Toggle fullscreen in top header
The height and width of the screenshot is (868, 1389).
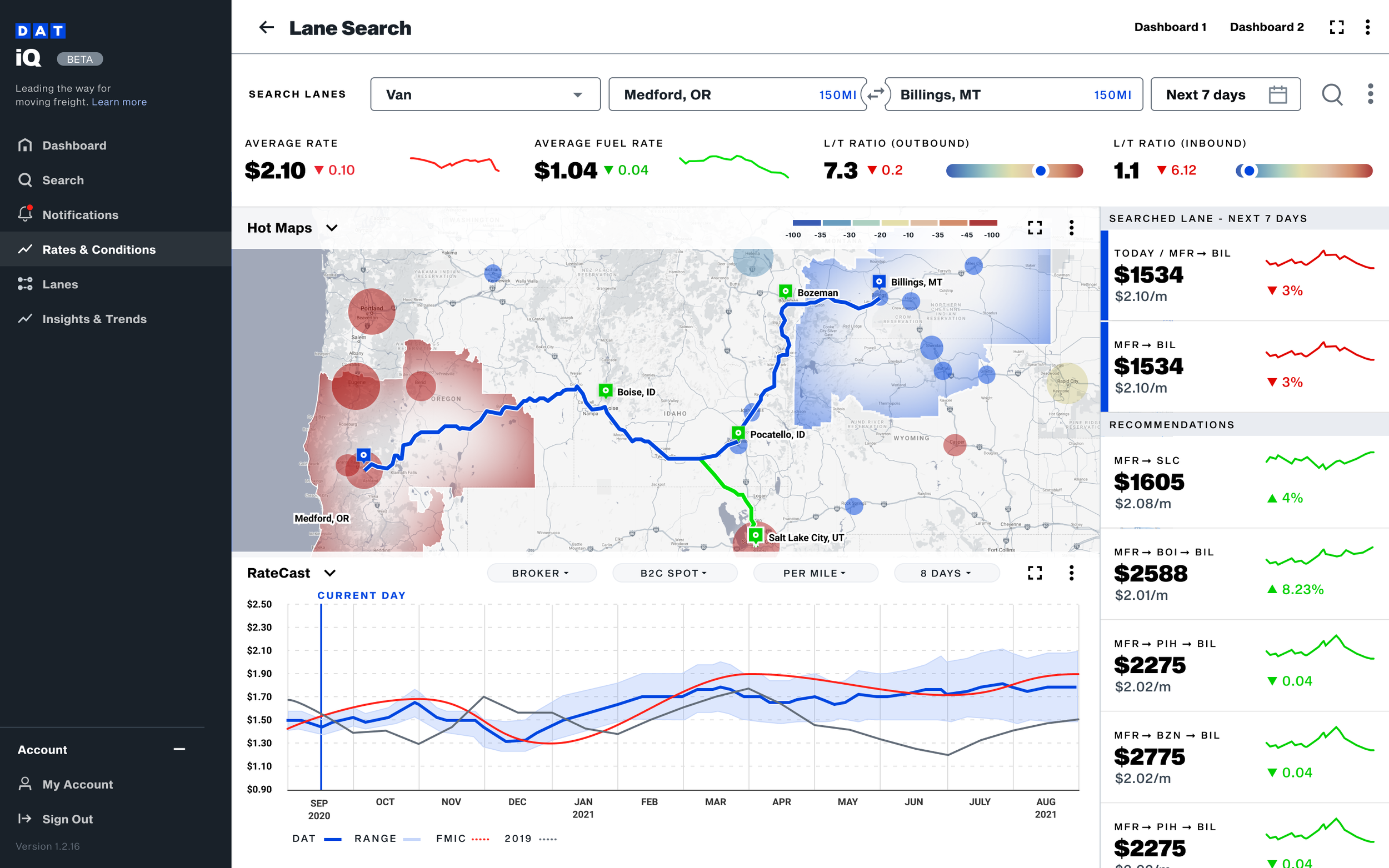point(1336,28)
